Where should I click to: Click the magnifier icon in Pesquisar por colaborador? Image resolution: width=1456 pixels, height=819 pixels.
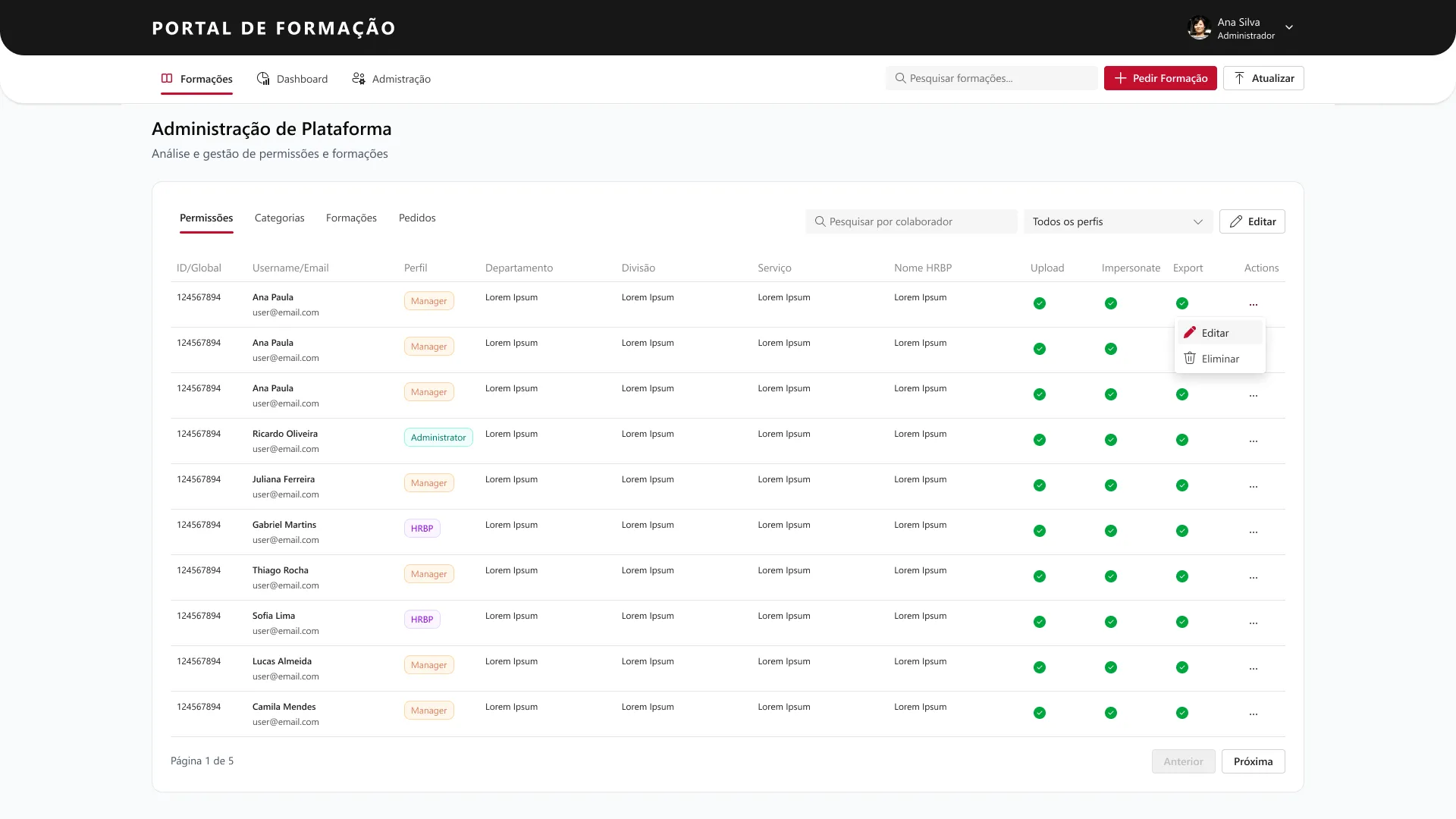tap(820, 221)
